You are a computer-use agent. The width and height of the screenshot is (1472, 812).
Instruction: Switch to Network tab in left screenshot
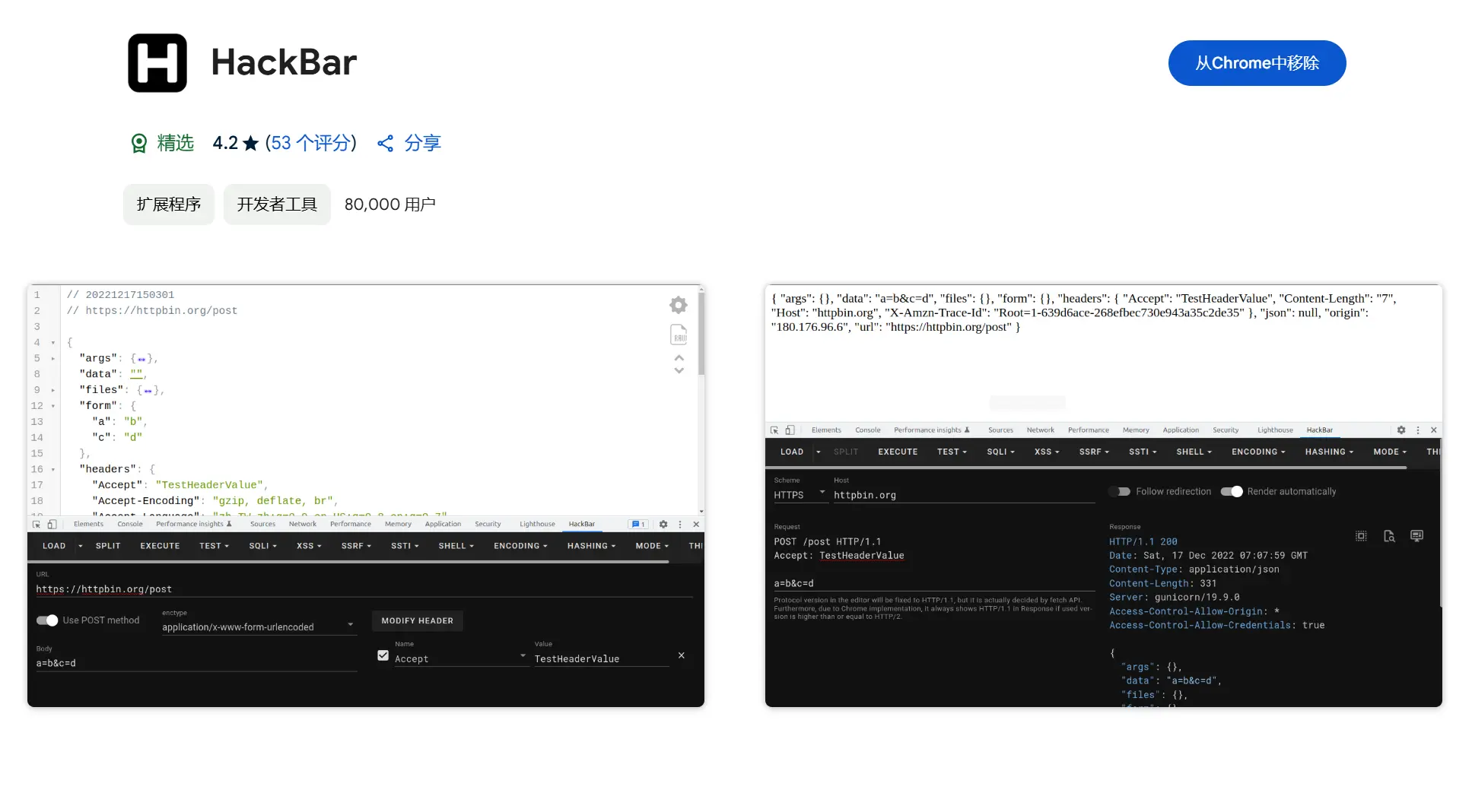click(303, 525)
